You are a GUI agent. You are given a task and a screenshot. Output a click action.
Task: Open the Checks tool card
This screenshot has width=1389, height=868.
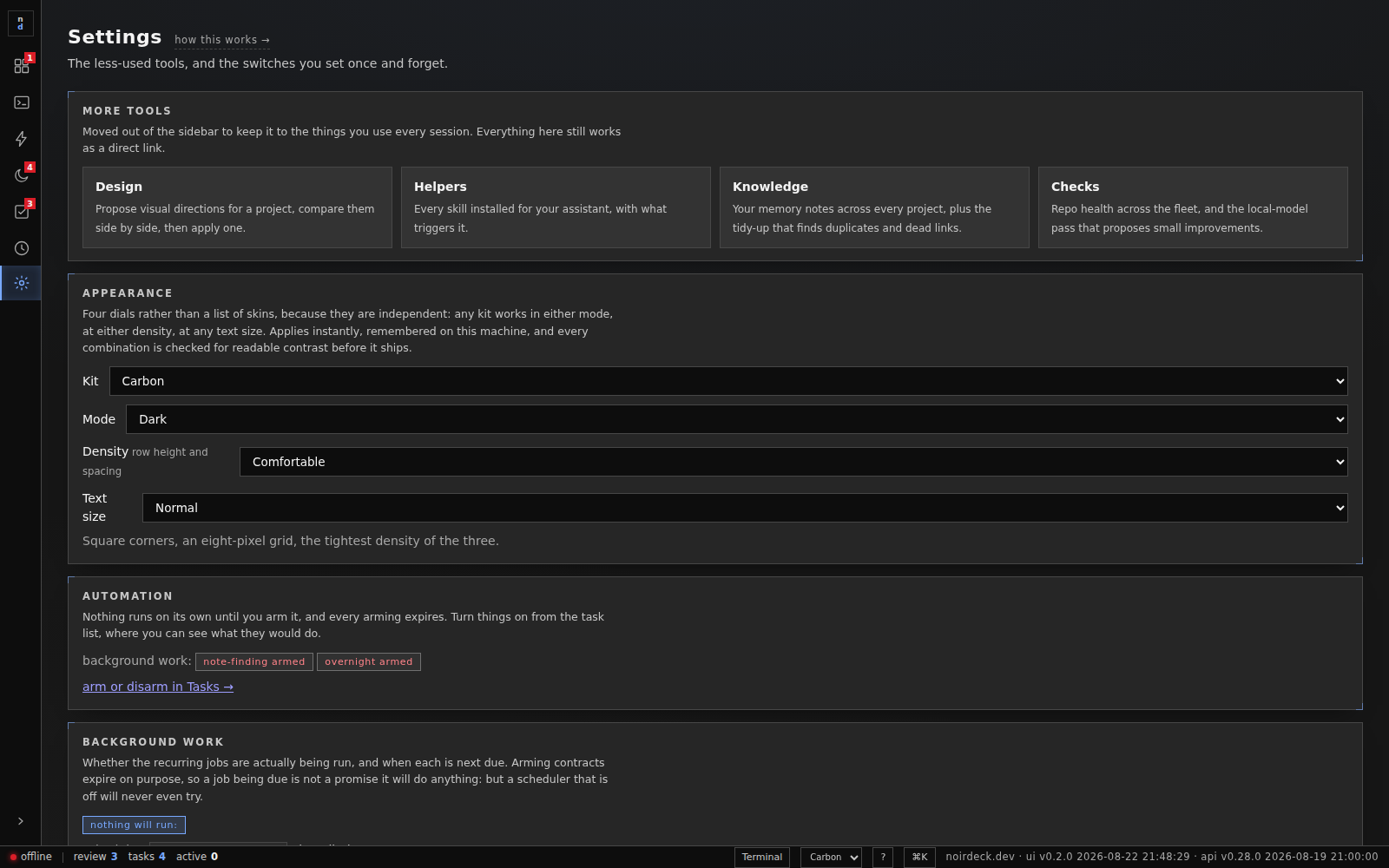(1193, 207)
